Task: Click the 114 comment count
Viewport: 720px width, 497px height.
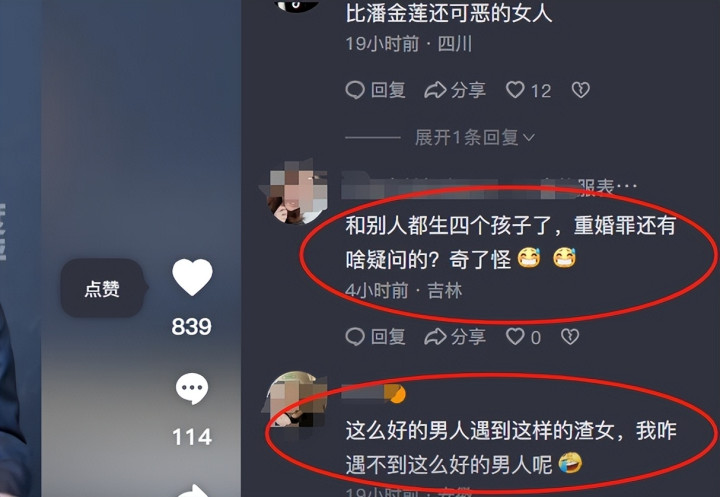Action: [192, 436]
